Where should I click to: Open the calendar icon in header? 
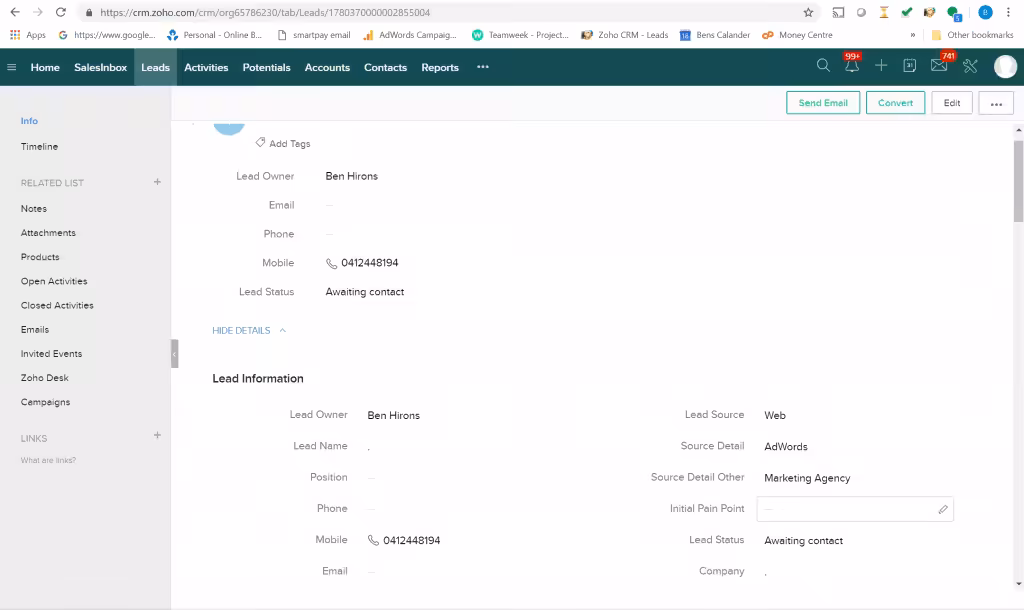click(x=909, y=66)
